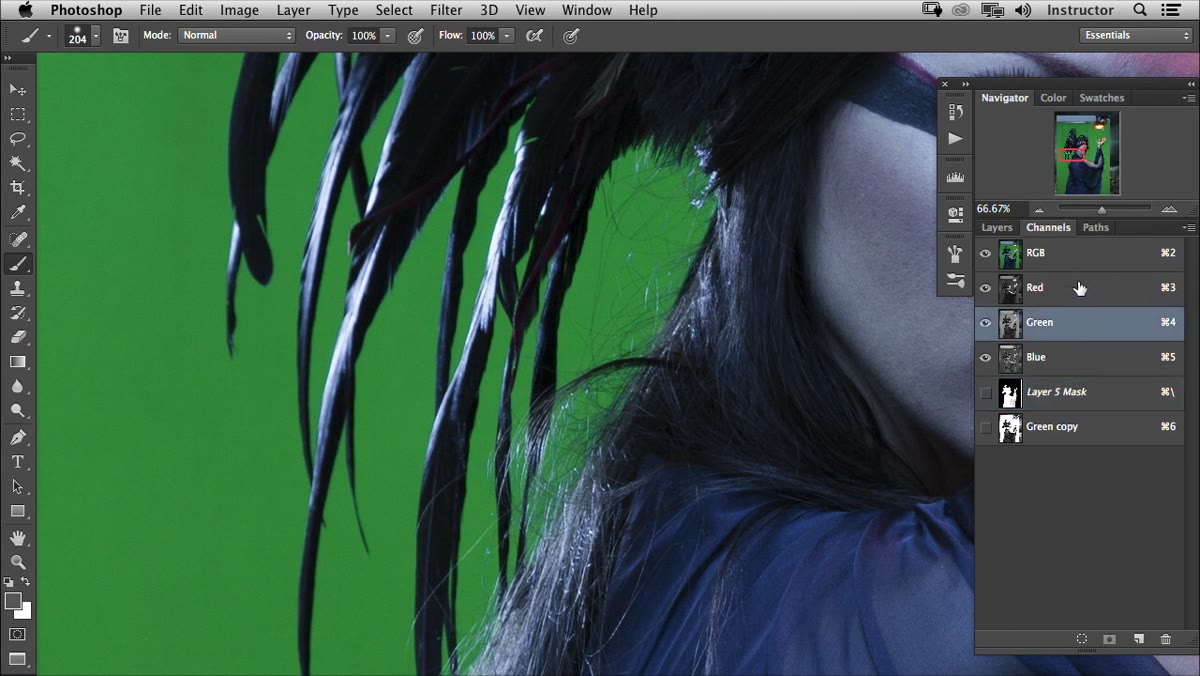Select the Horizontal Type tool
This screenshot has height=676, width=1200.
pyautogui.click(x=18, y=462)
